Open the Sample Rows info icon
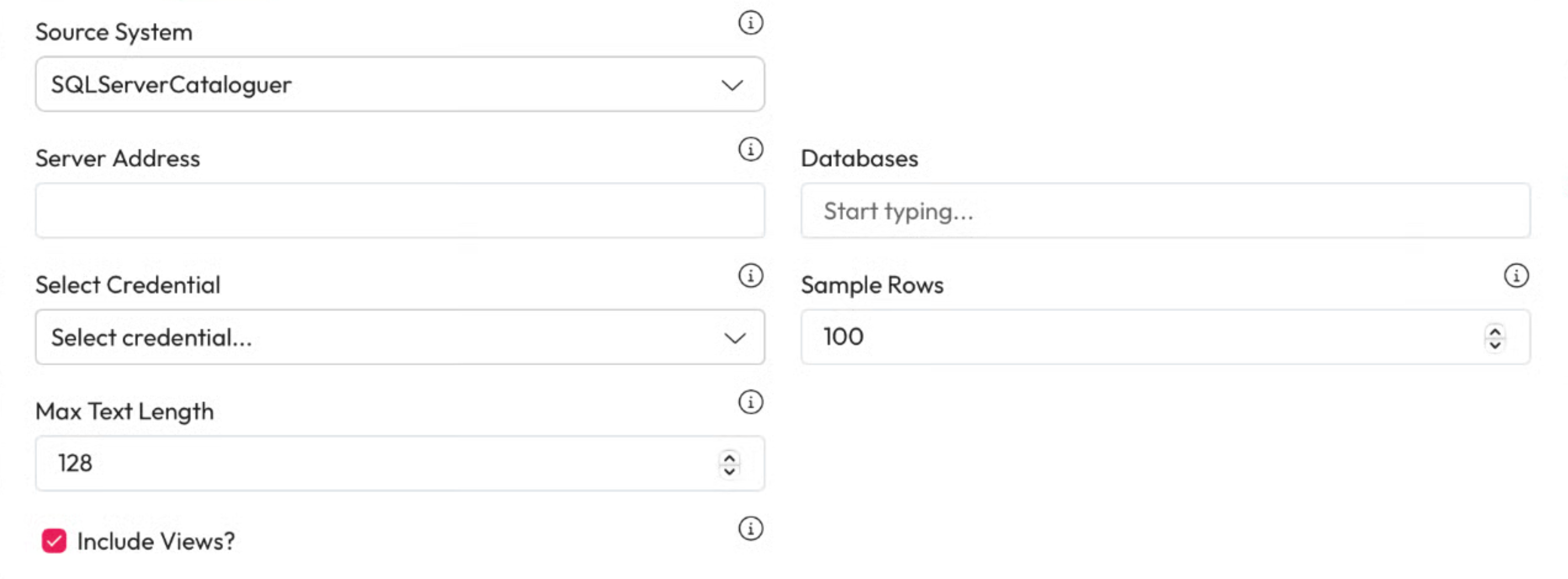 pyautogui.click(x=1516, y=276)
